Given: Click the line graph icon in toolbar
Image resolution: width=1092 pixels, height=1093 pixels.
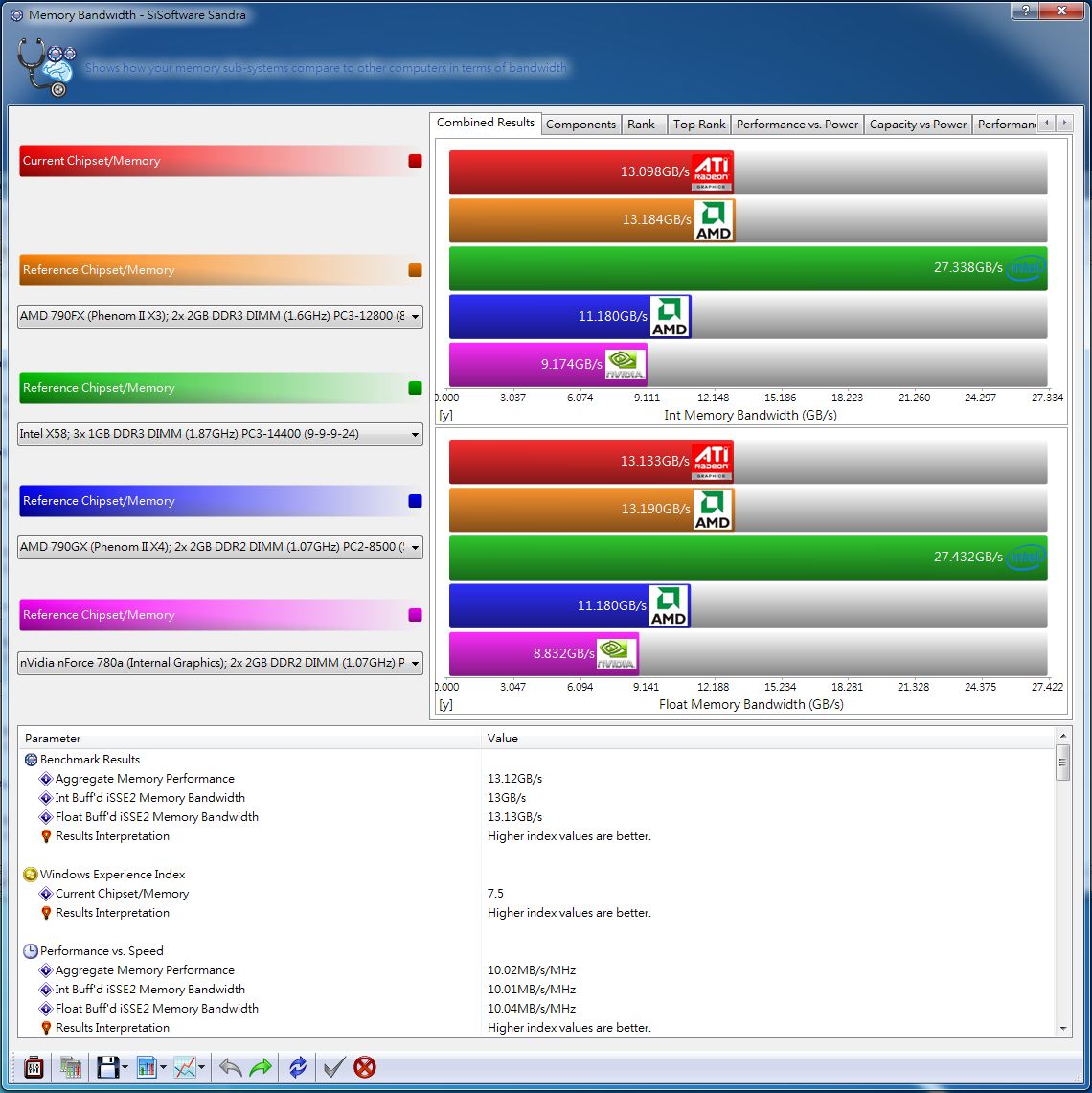Looking at the screenshot, I should pos(185,1066).
